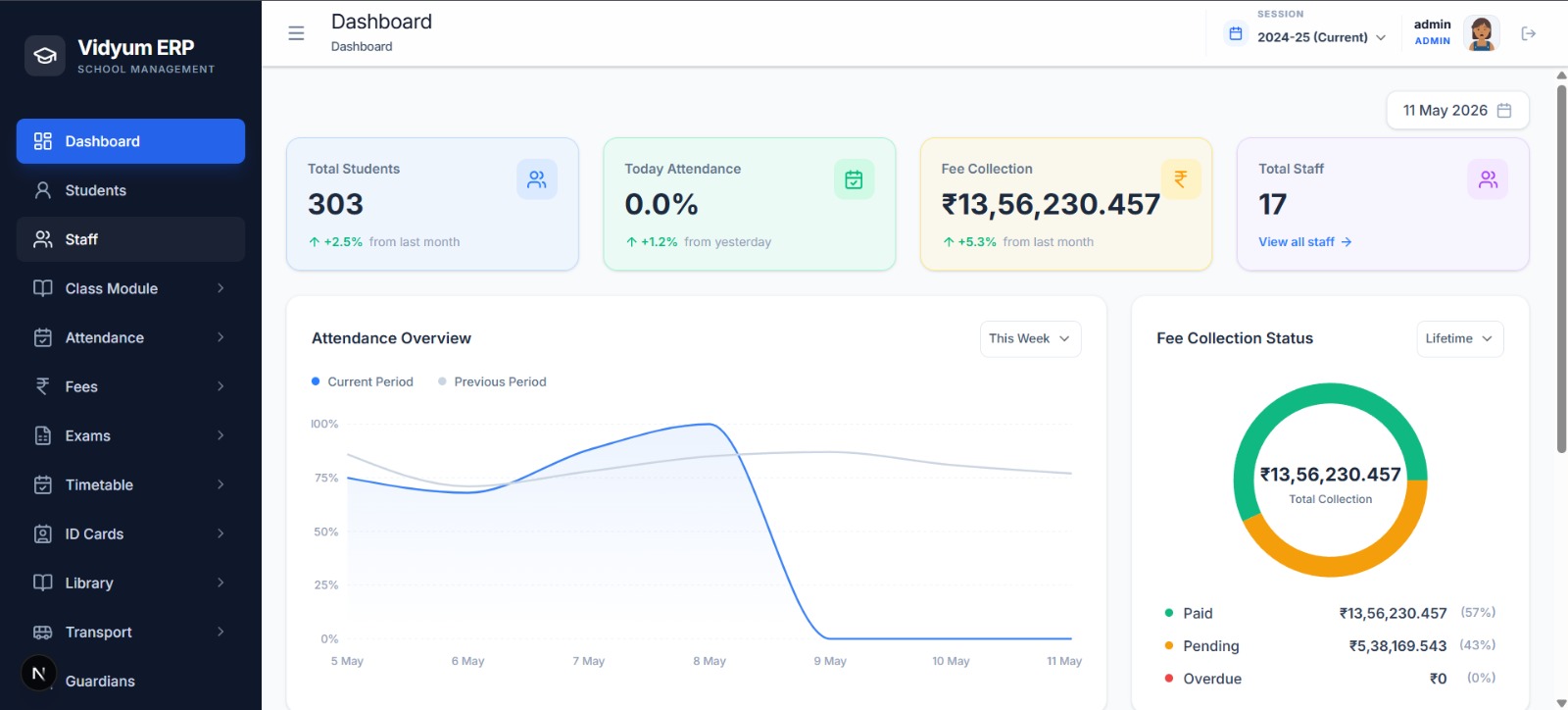1568x710 pixels.
Task: Click the scrollbar down arrow
Action: (1561, 702)
